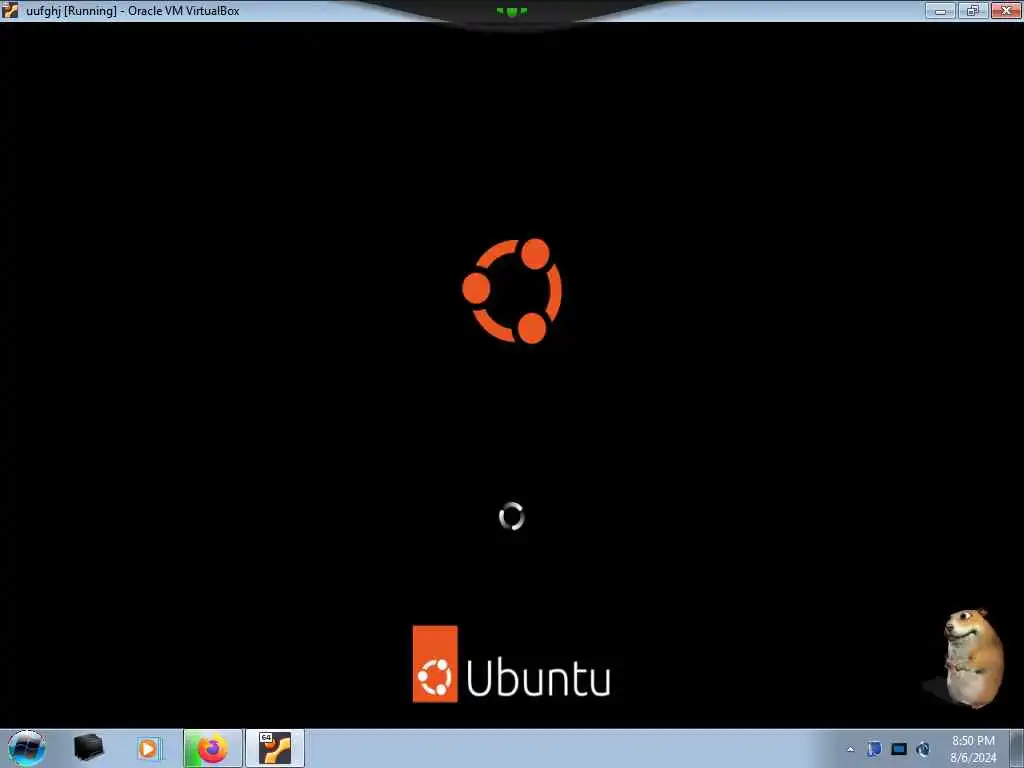Image resolution: width=1024 pixels, height=768 pixels.
Task: Restore down the VirtualBox window
Action: (972, 10)
